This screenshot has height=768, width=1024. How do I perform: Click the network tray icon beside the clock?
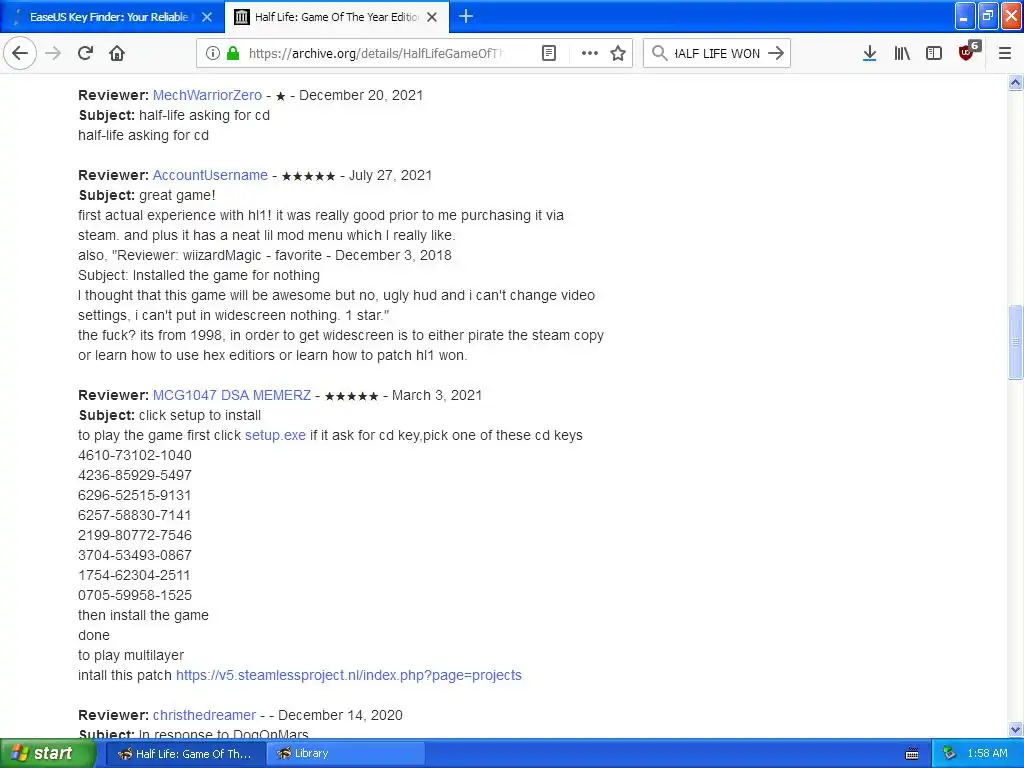pyautogui.click(x=949, y=753)
